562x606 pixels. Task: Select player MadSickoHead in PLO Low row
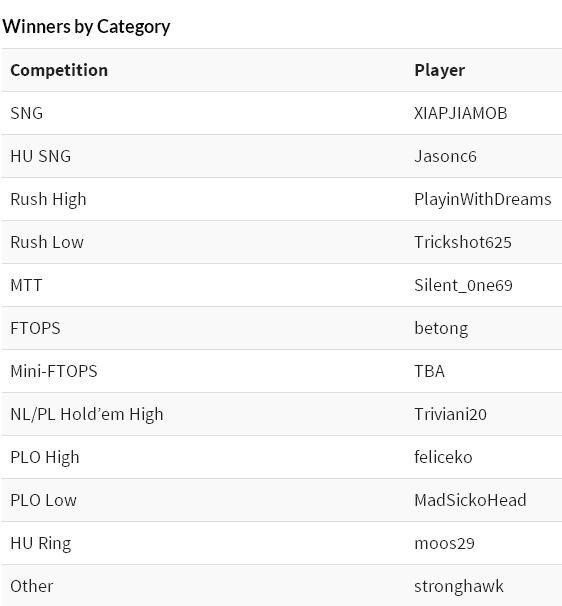tap(470, 500)
